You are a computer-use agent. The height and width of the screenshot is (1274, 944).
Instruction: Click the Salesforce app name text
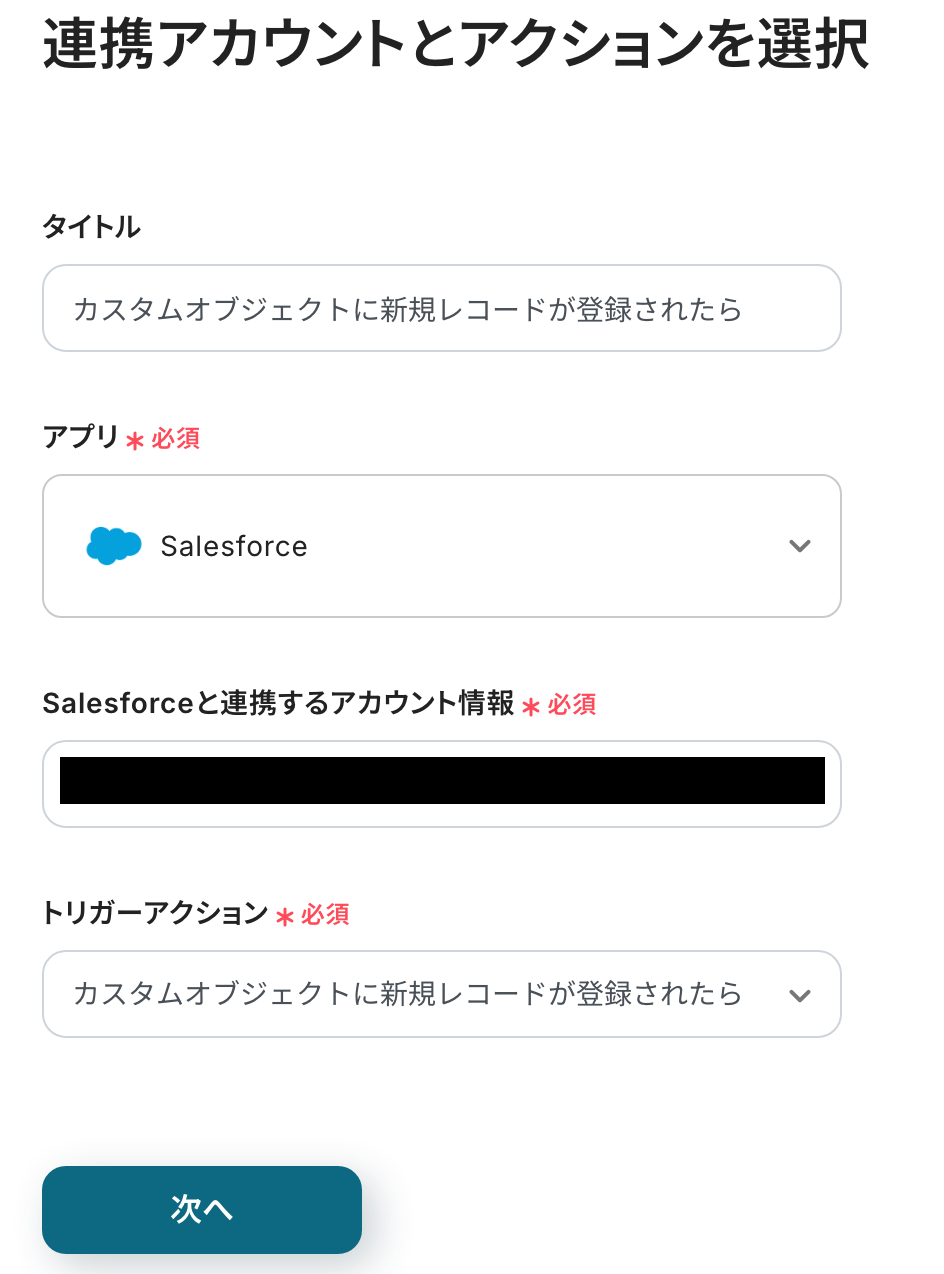tap(234, 546)
